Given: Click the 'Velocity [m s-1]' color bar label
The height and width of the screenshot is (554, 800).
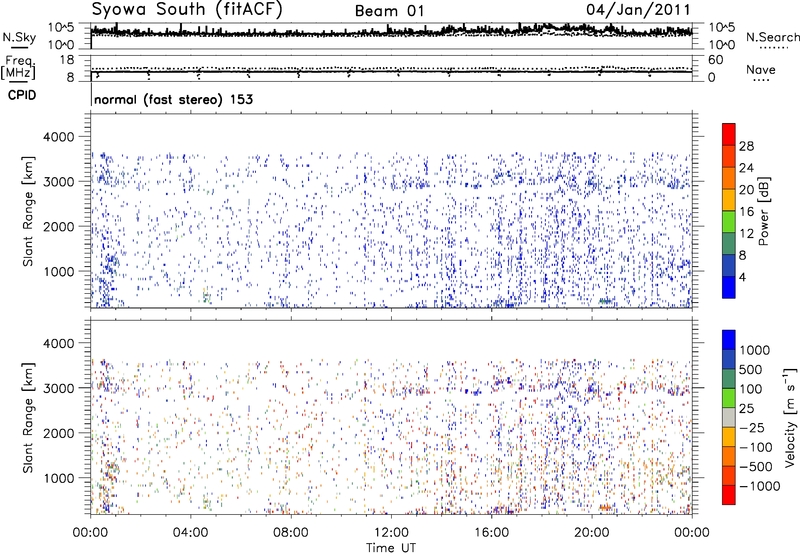Looking at the screenshot, I should (790, 417).
